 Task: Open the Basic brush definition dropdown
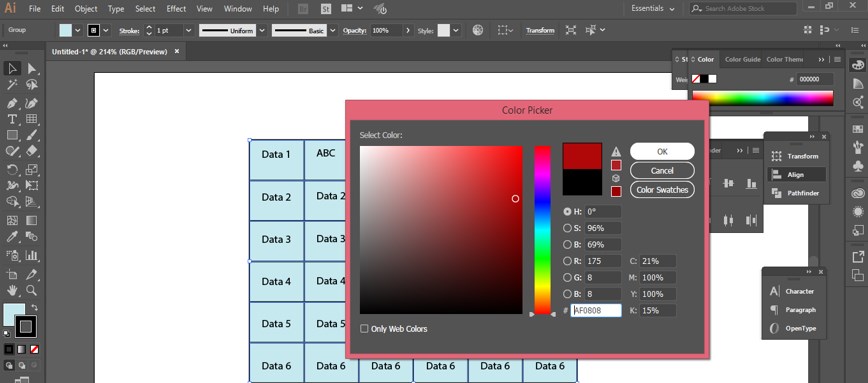333,30
